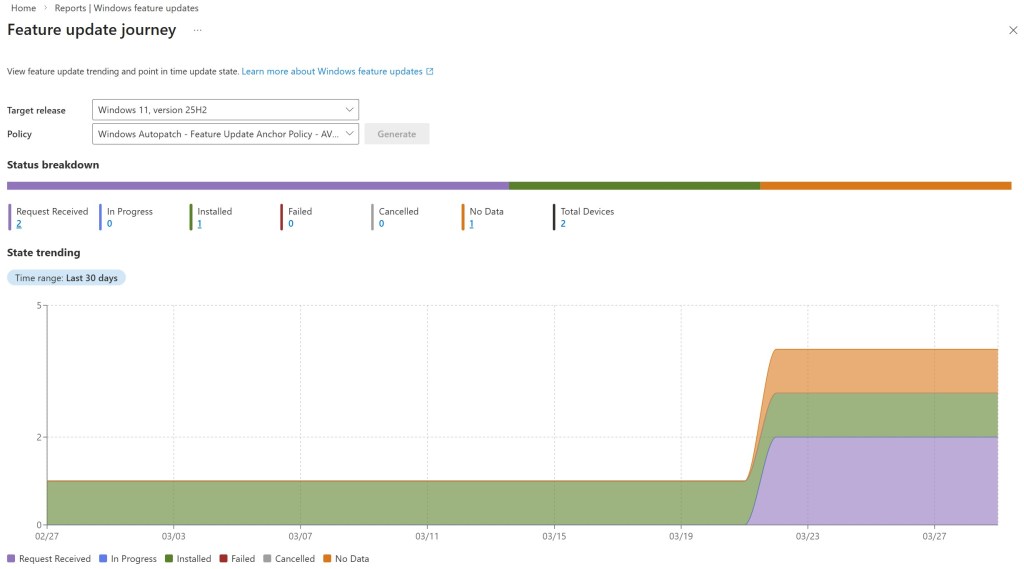Go to Home in breadcrumb
Image resolution: width=1024 pixels, height=569 pixels.
click(23, 8)
